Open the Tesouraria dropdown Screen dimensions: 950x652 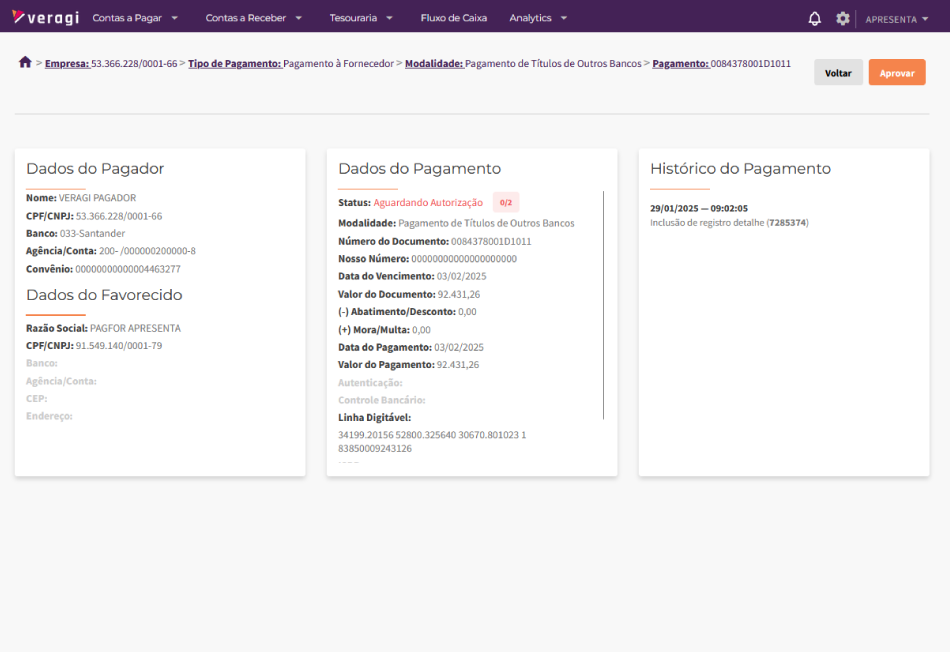[x=360, y=18]
